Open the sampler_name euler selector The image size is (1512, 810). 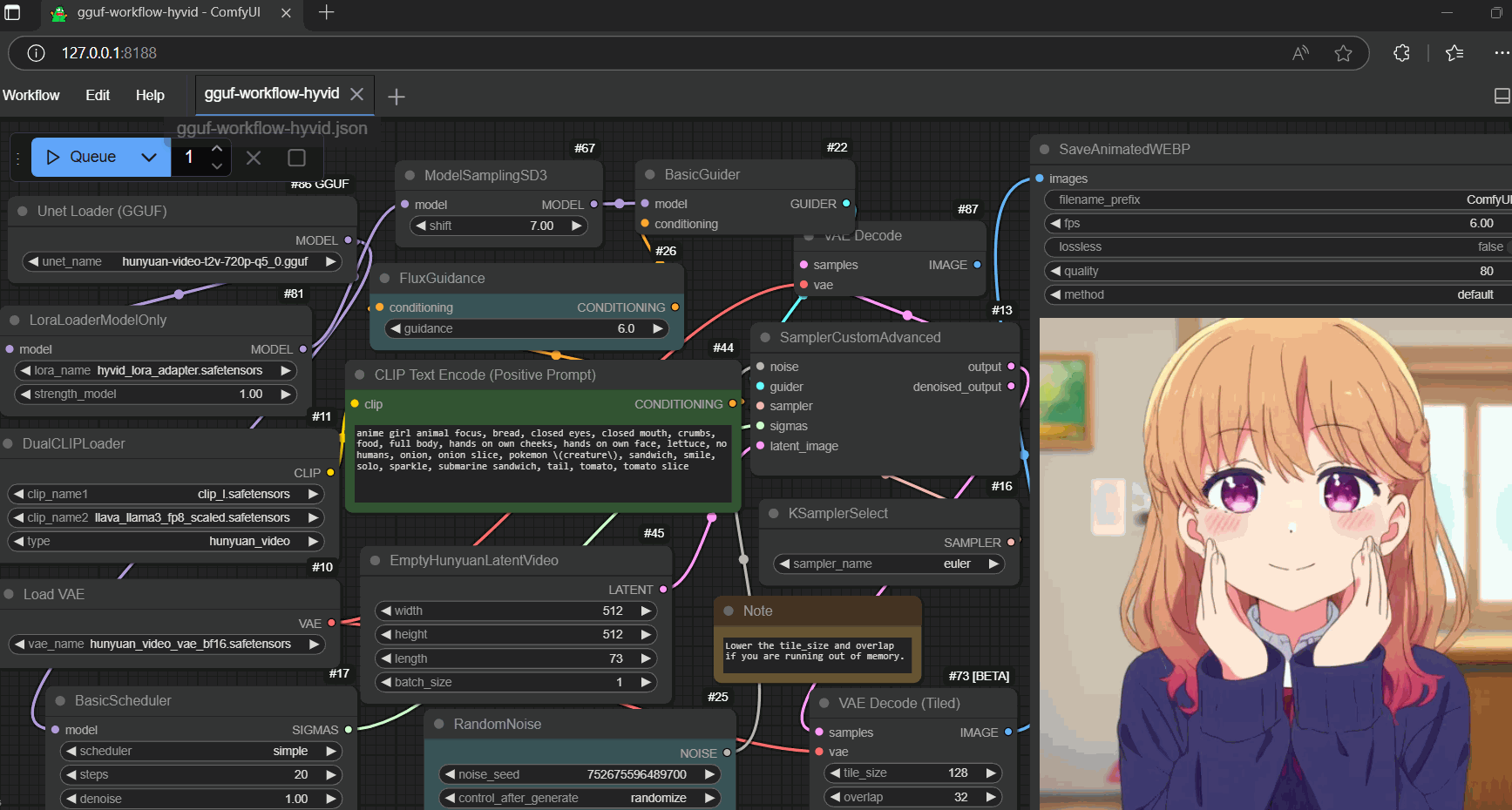tap(889, 564)
